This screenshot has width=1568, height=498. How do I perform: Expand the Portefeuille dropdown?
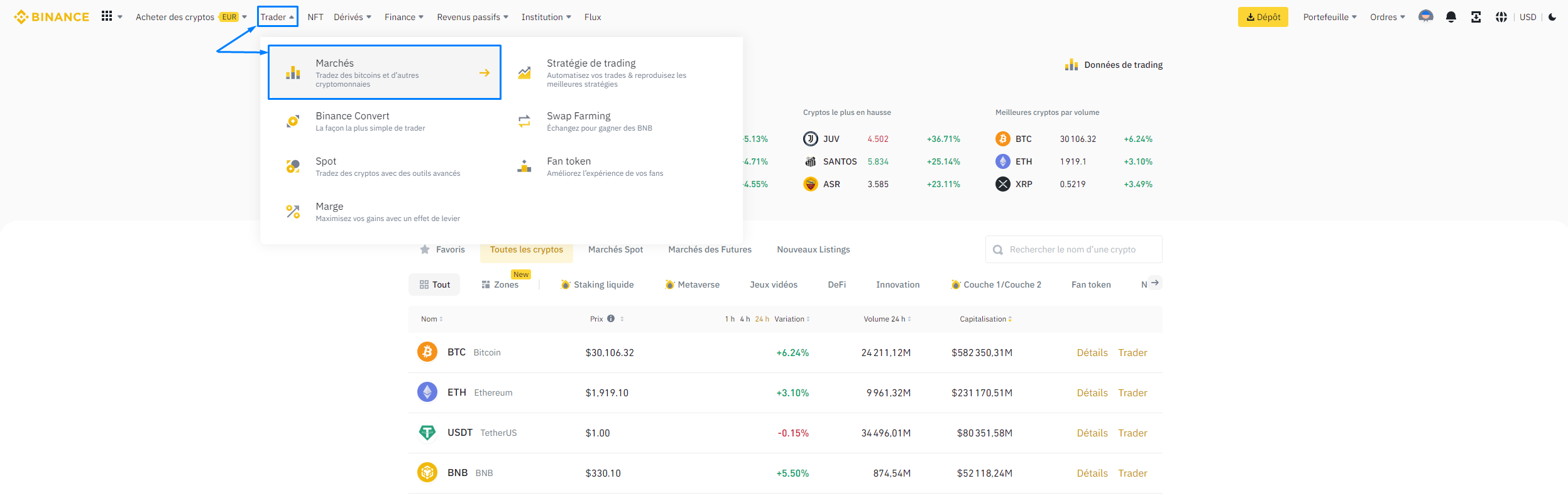coord(1329,17)
